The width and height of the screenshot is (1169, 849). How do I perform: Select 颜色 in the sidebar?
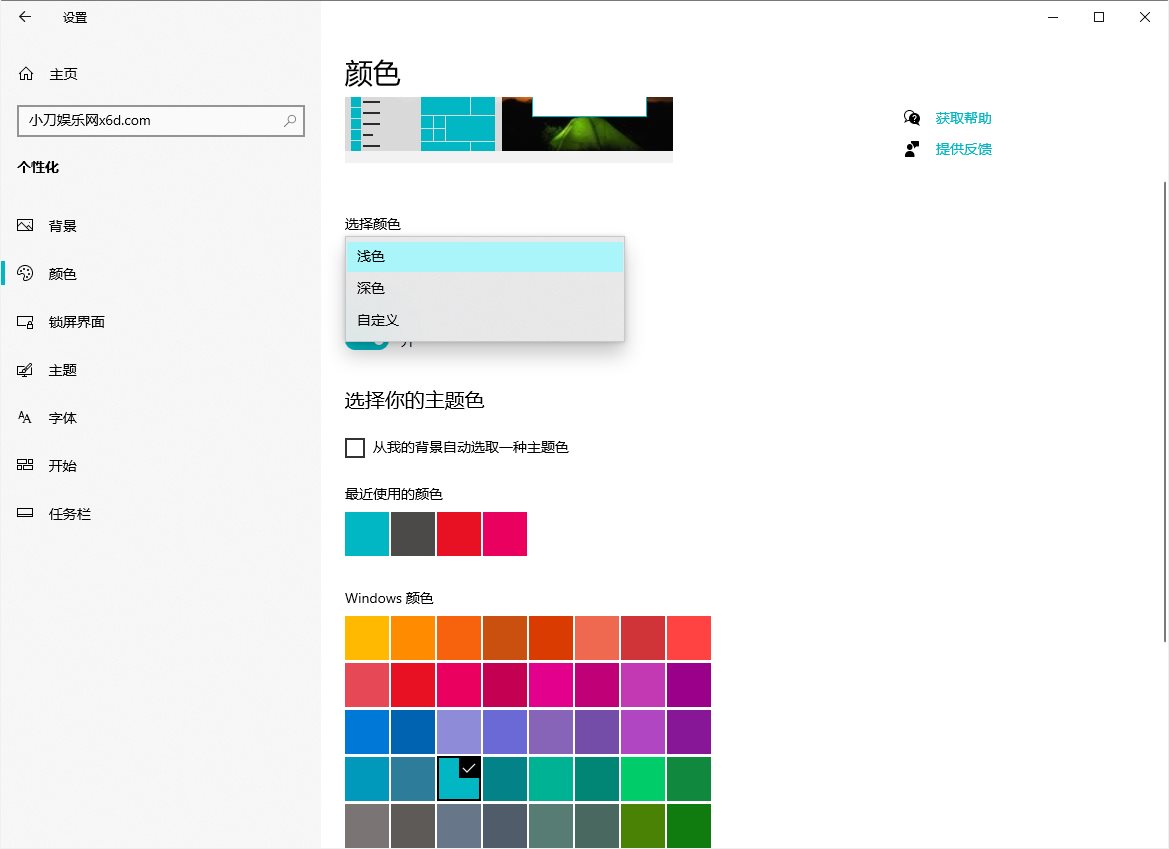pyautogui.click(x=62, y=274)
